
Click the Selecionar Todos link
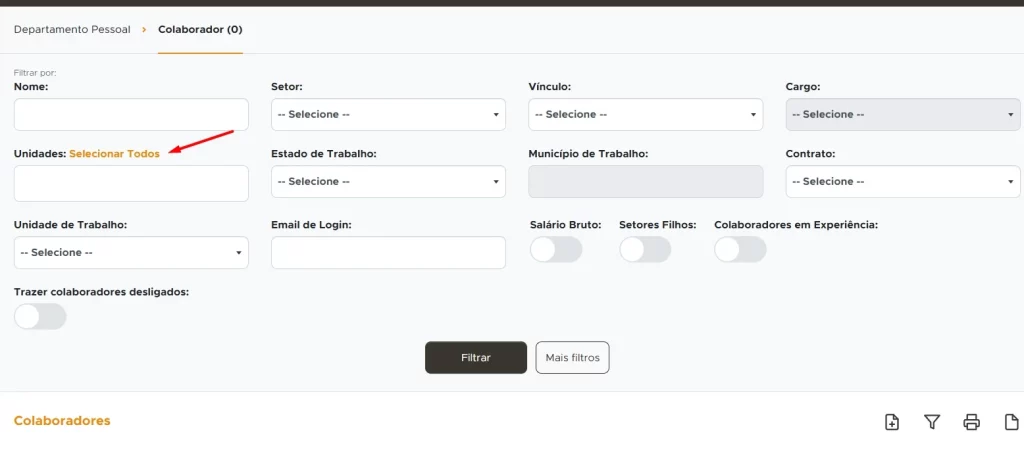114,154
